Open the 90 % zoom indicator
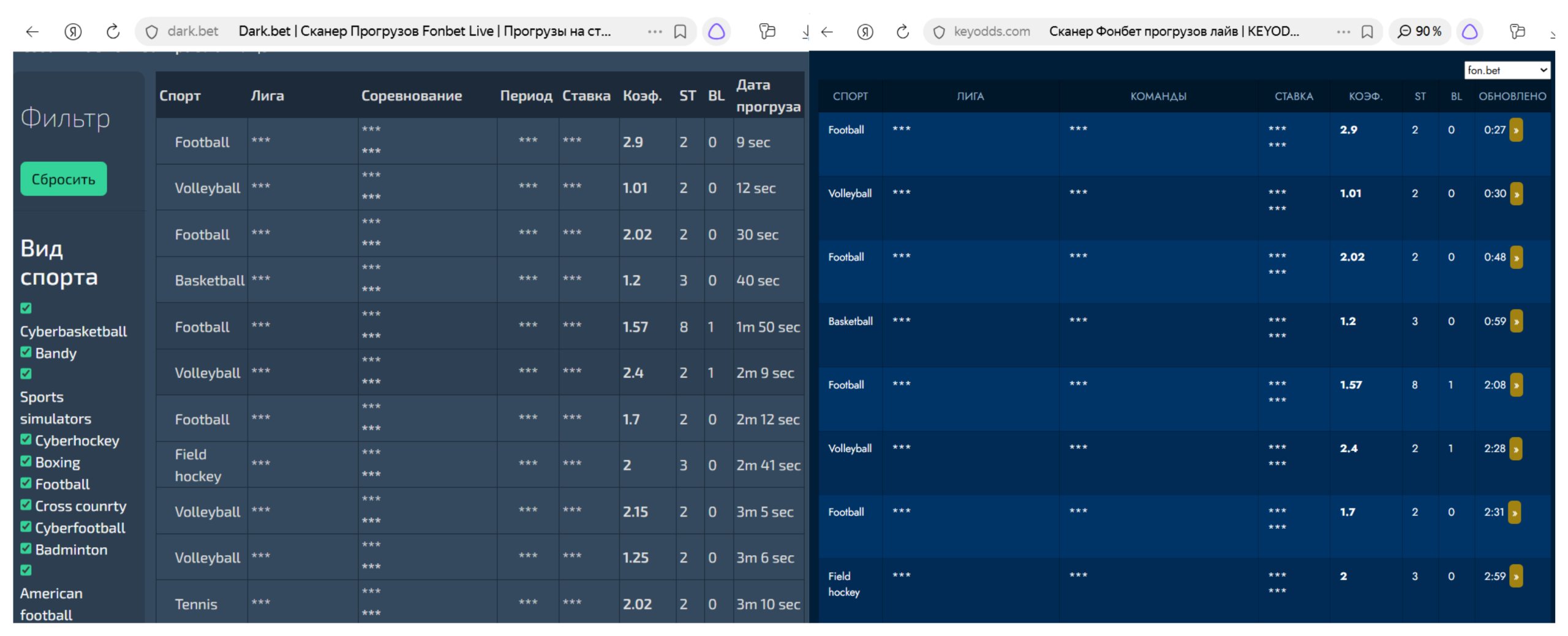 click(1419, 31)
